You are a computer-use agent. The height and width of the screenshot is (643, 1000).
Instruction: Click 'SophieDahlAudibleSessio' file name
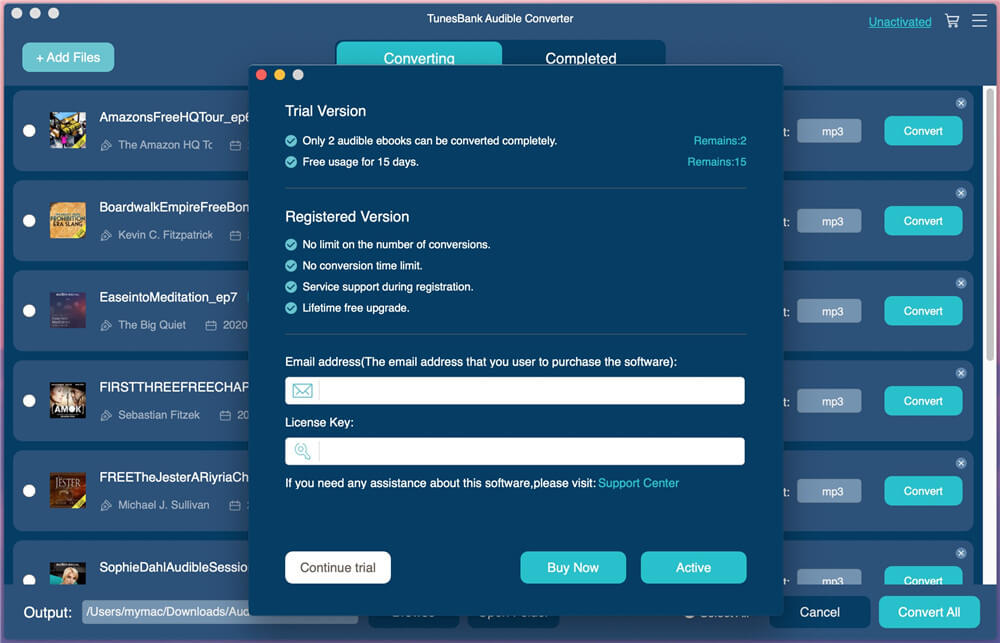click(x=173, y=566)
